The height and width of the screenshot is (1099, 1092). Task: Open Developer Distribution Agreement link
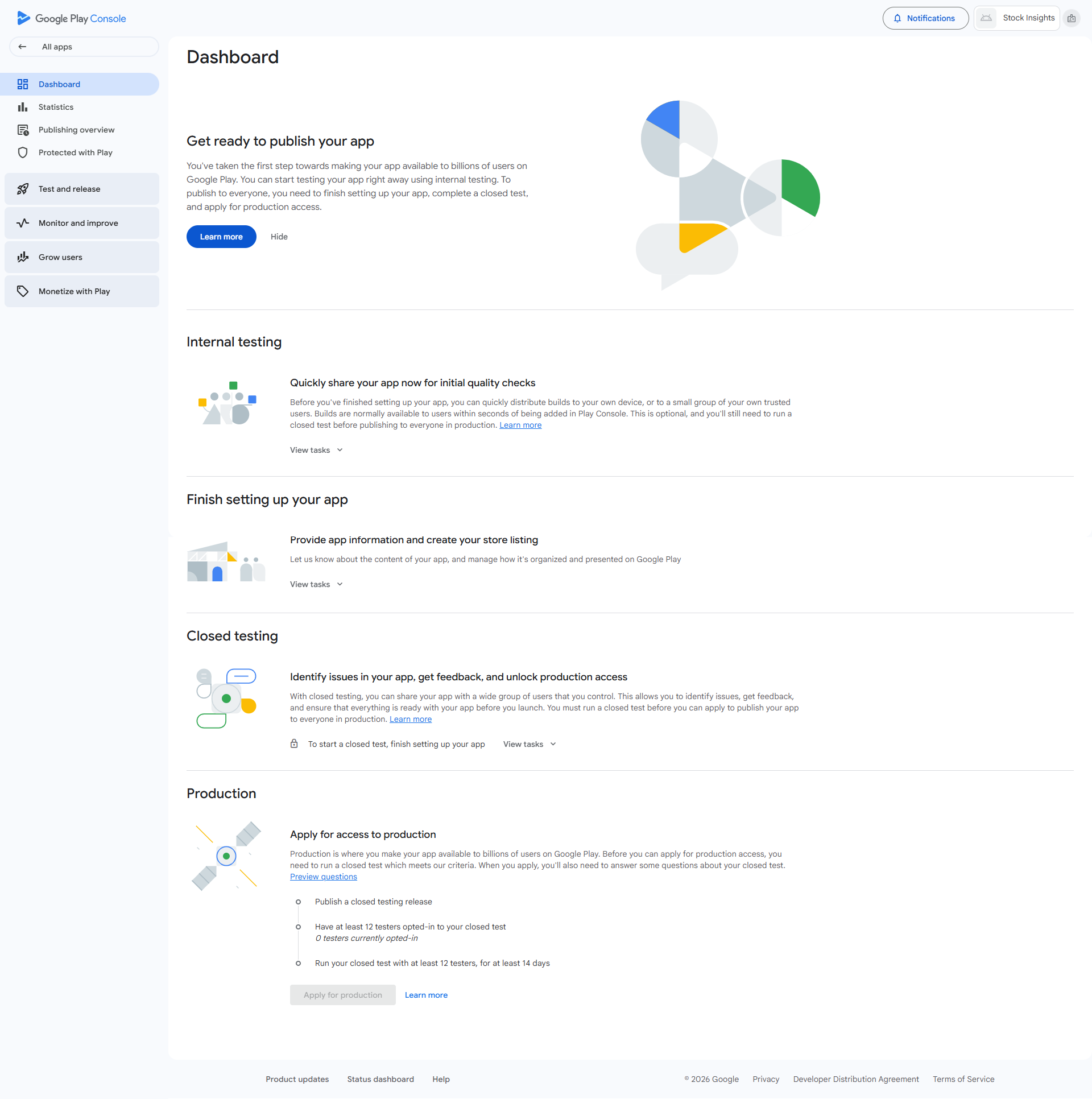point(856,1079)
